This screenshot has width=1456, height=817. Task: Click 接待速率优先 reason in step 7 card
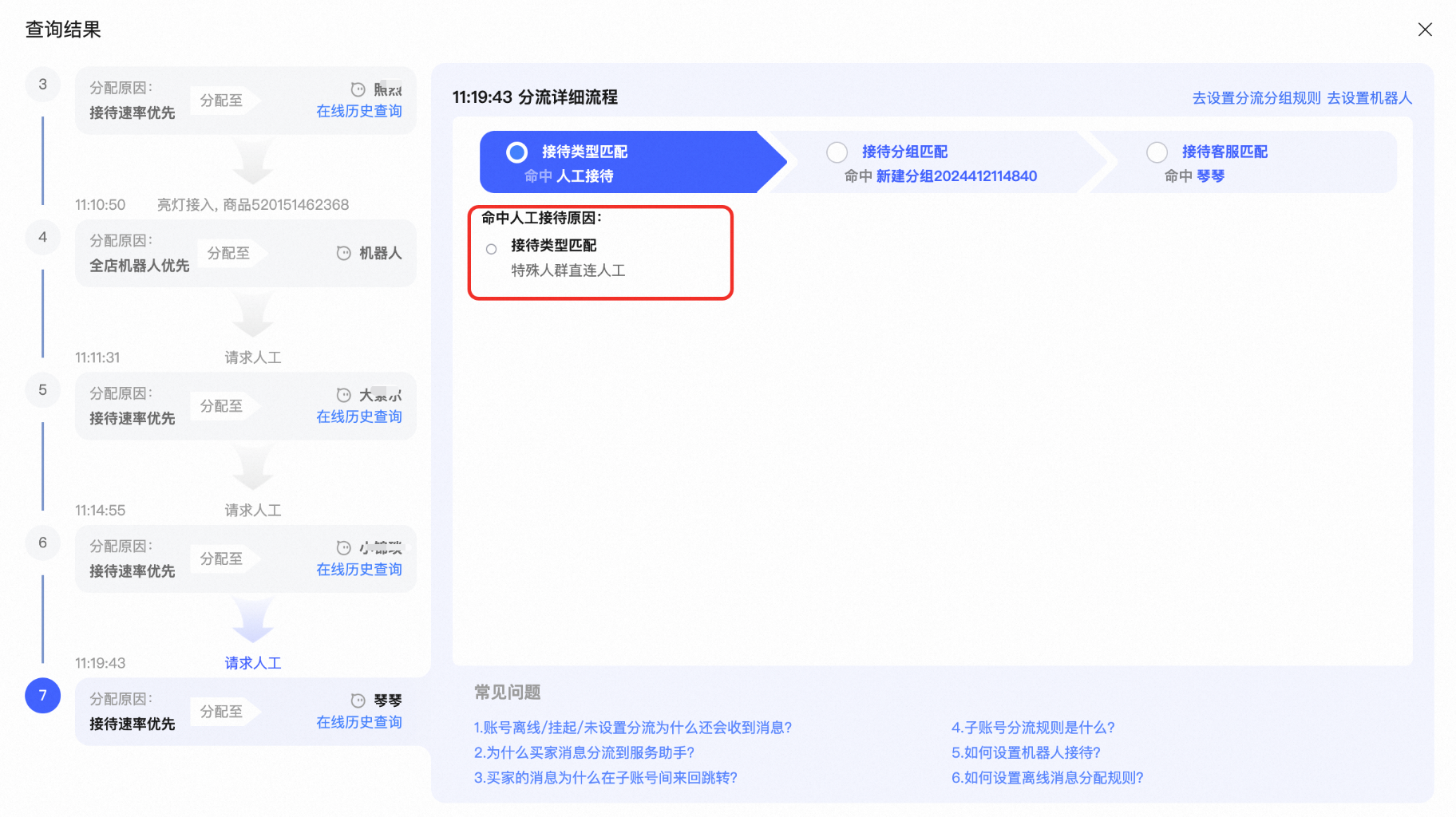pyautogui.click(x=133, y=724)
